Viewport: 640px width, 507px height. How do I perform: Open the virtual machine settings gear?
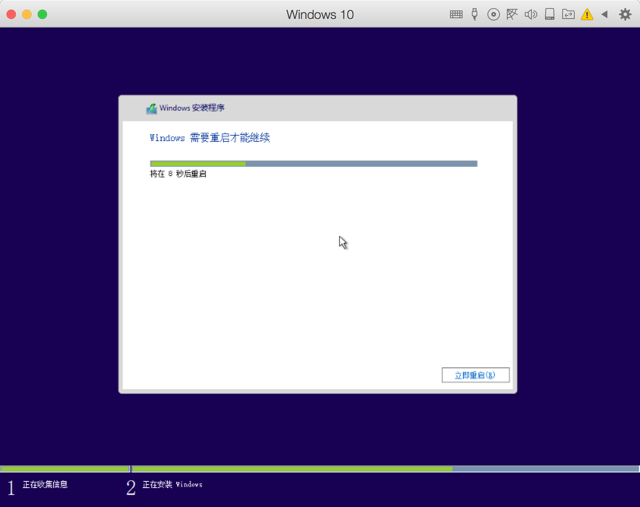tap(625, 15)
